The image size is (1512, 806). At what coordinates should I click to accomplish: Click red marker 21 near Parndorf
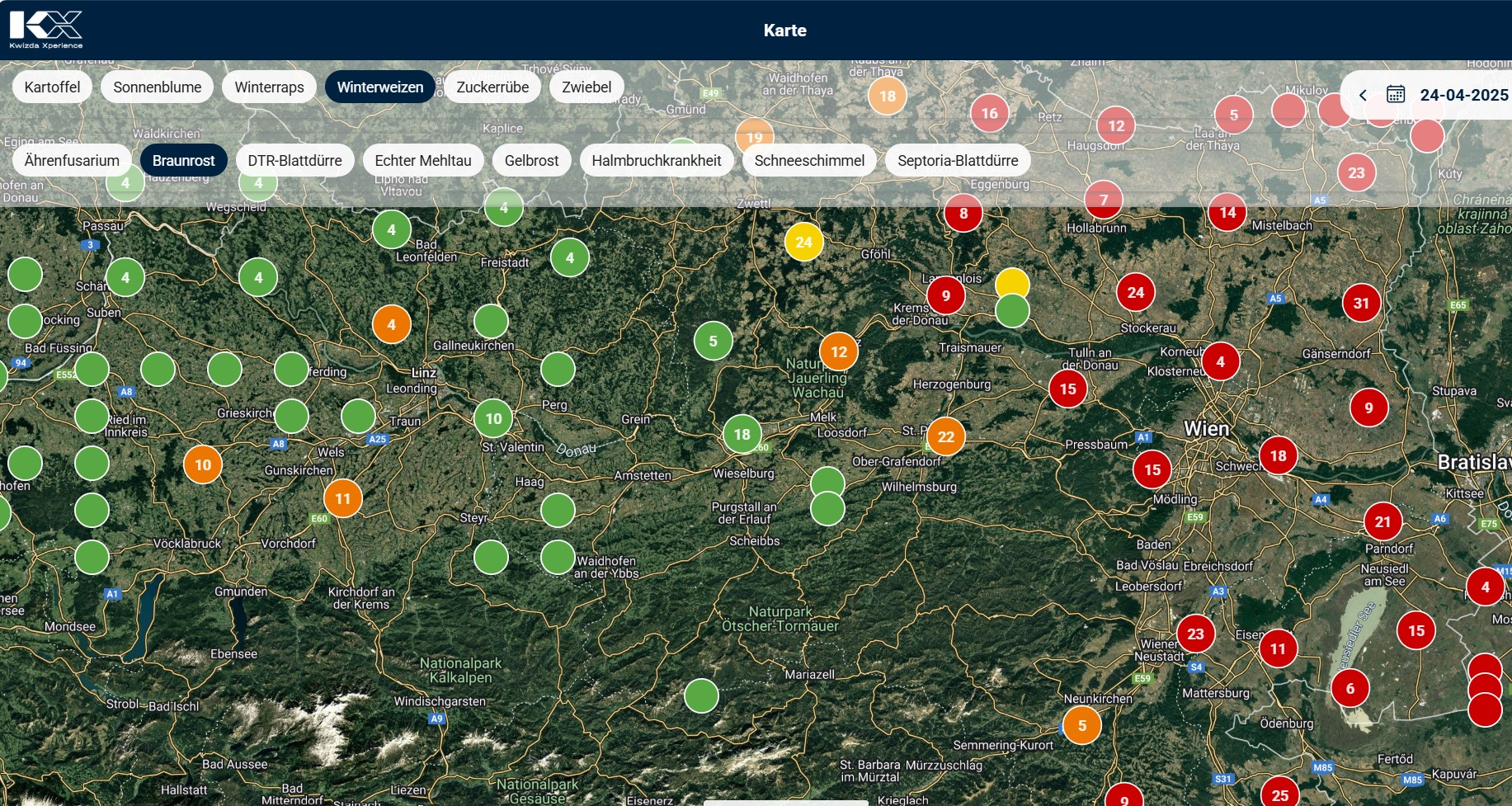[1382, 521]
